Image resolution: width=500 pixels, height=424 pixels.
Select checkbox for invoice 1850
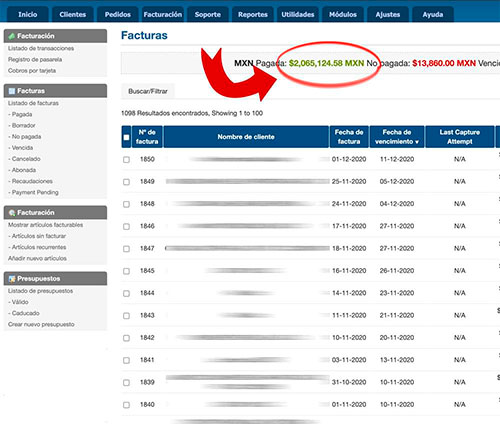click(x=126, y=160)
